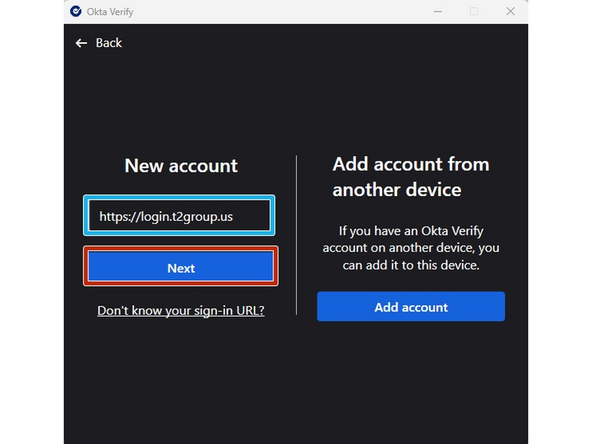Close the Okta Verify window

point(510,11)
